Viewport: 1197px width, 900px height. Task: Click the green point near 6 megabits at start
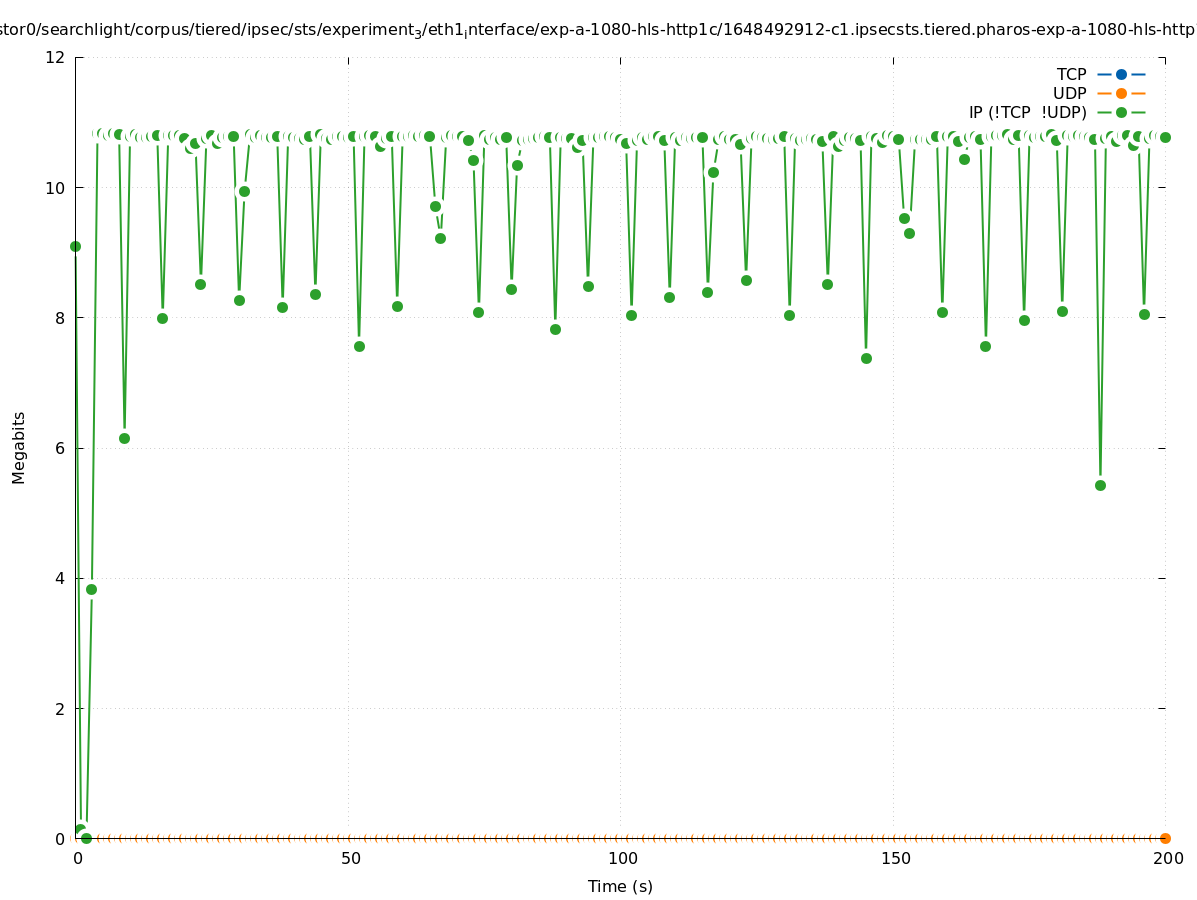tap(124, 438)
